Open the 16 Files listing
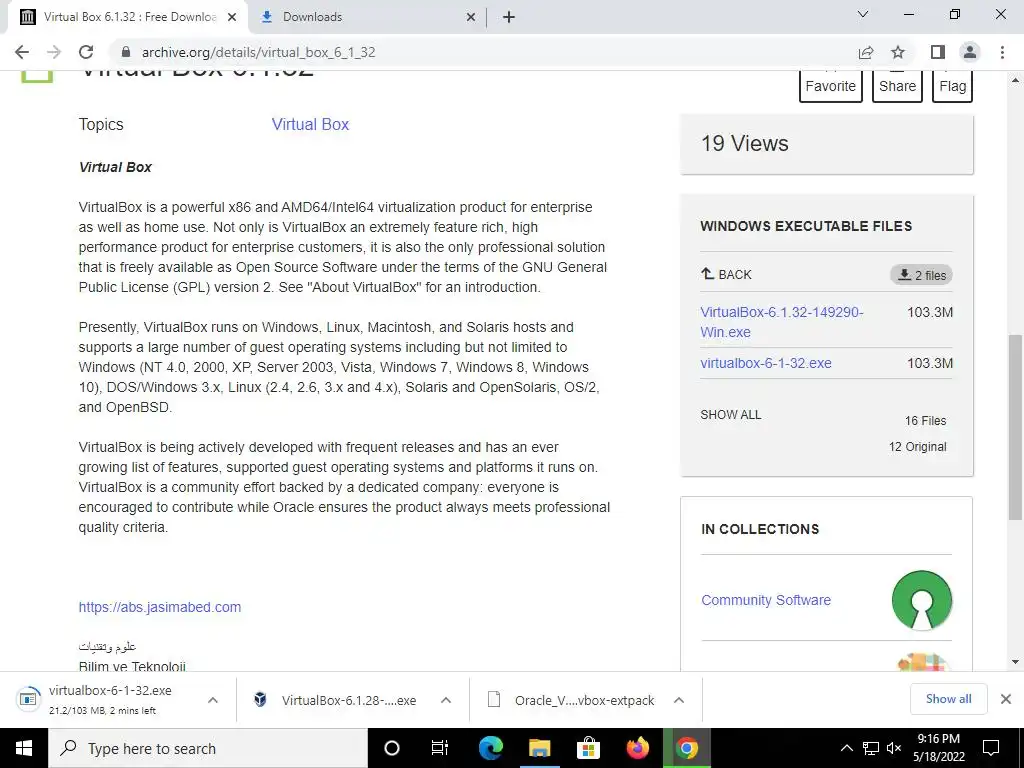Viewport: 1024px width, 768px height. coord(925,421)
